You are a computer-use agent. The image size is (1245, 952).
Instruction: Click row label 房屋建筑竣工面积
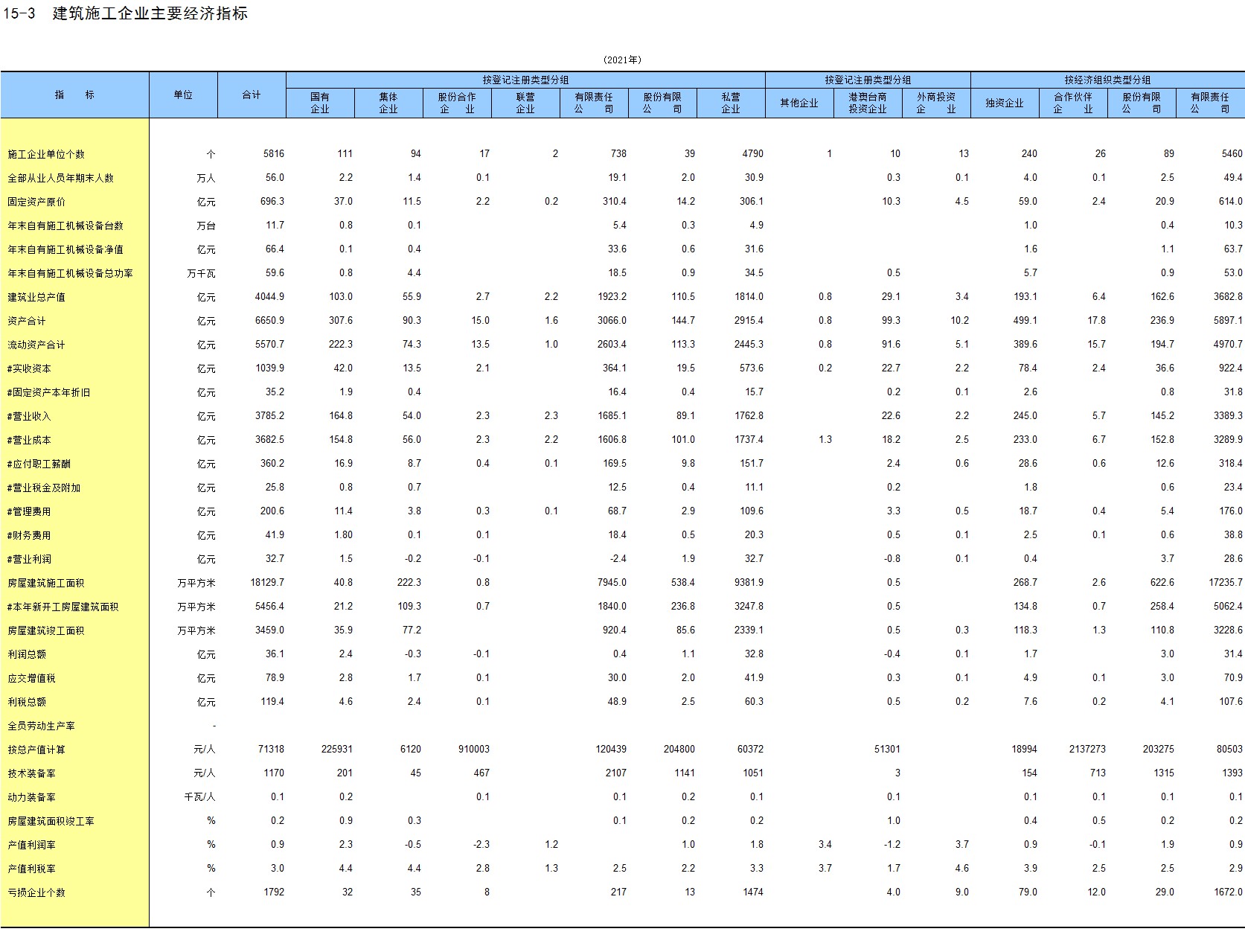[46, 630]
